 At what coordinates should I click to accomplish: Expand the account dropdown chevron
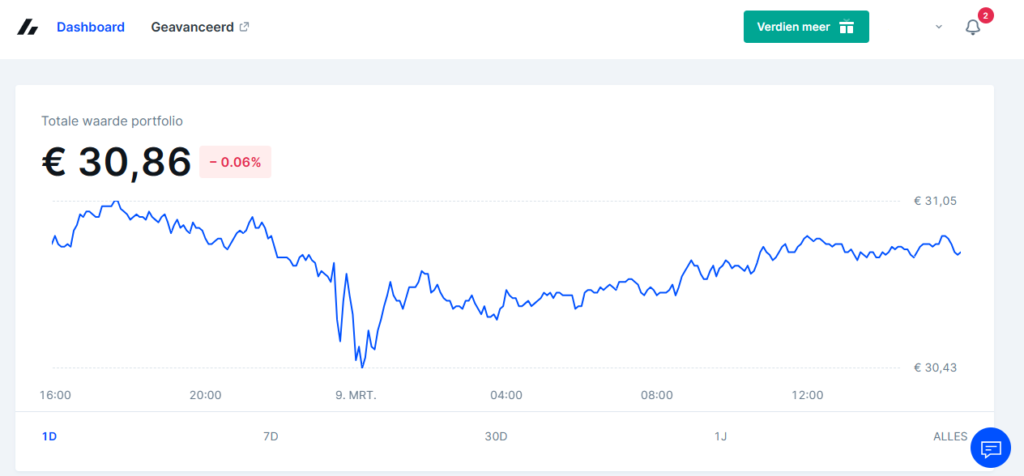[939, 27]
